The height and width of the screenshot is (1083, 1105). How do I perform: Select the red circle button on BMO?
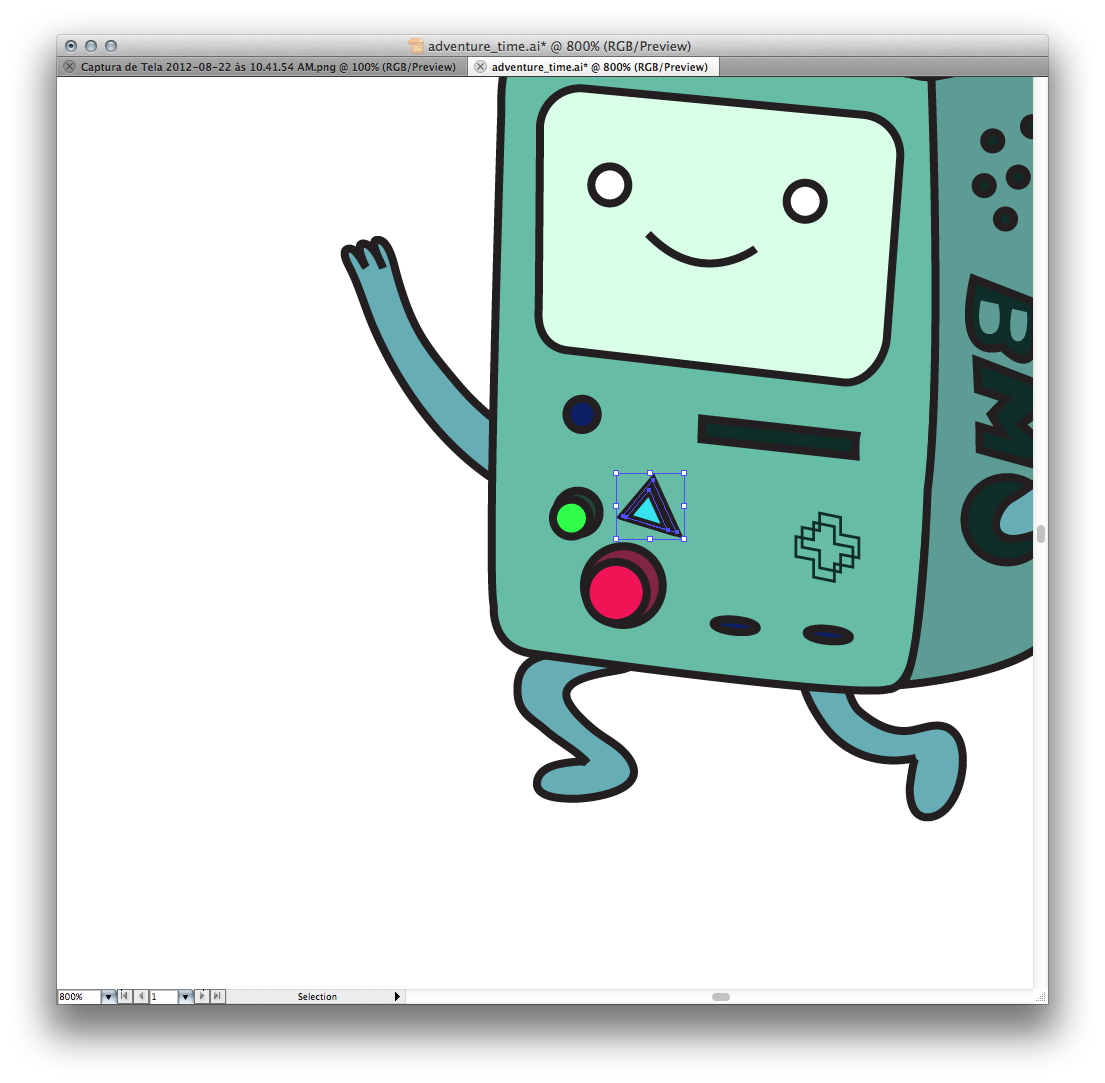pos(615,591)
